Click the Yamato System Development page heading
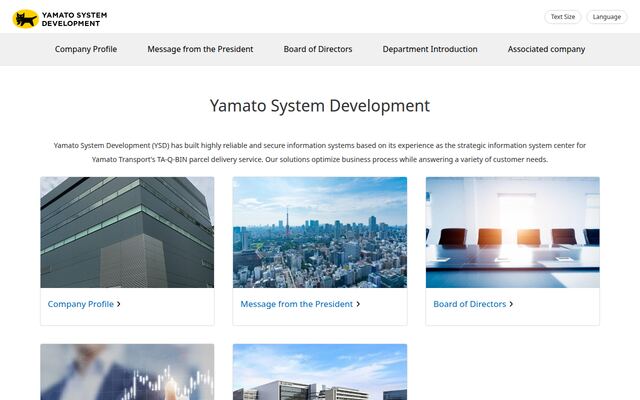 [320, 106]
